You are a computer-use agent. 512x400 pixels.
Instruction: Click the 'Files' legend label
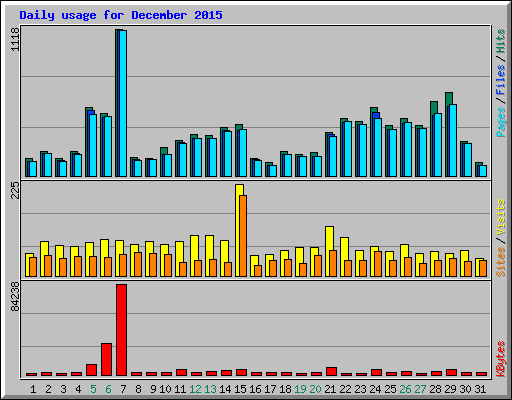(501, 79)
